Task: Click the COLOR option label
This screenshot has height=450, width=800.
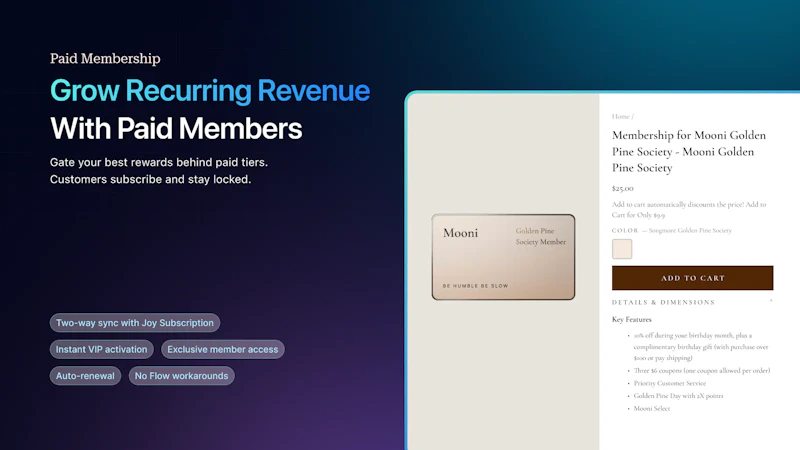Action: 625,231
